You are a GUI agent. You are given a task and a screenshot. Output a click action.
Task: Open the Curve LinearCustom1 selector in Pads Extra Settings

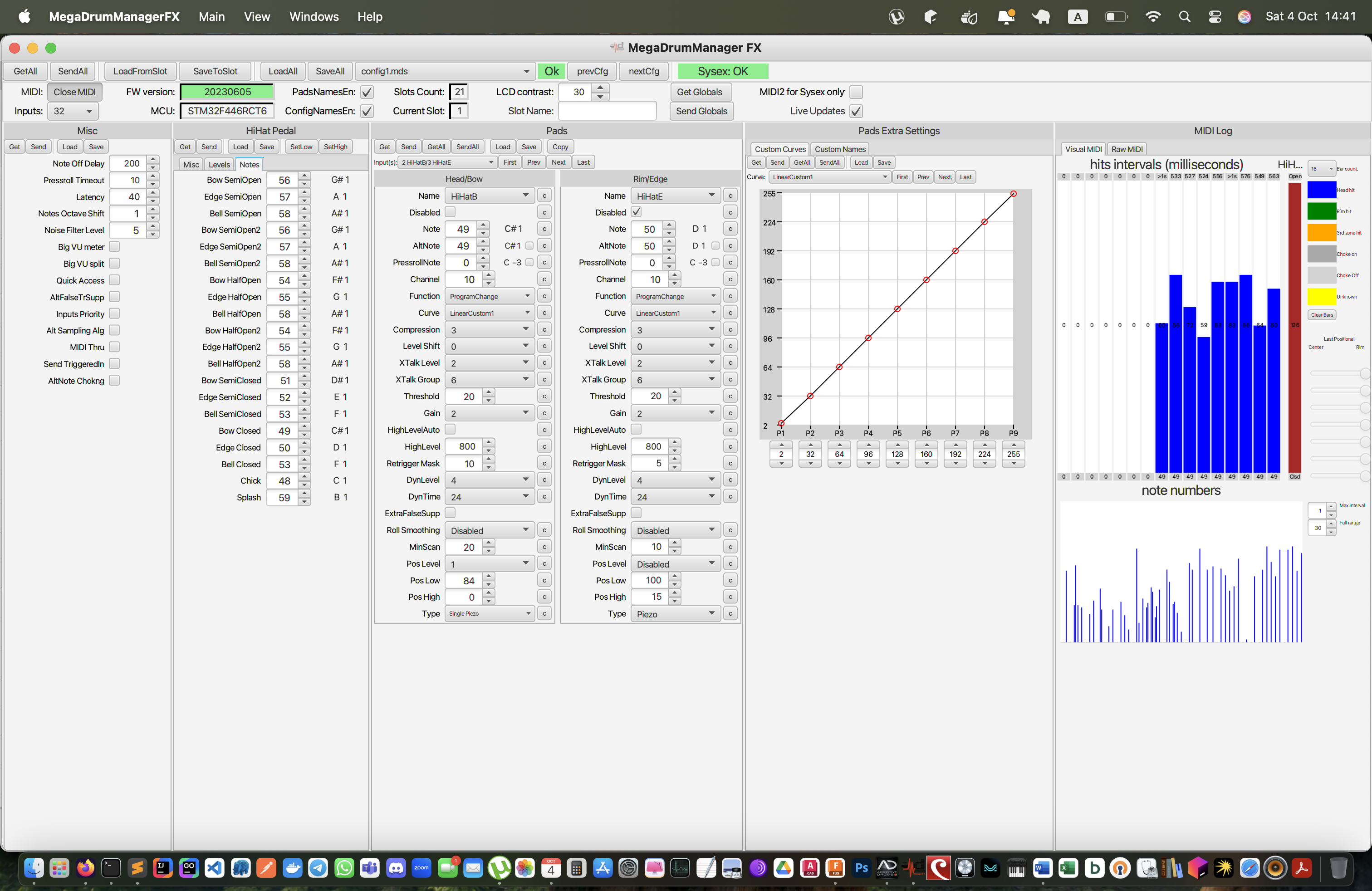click(829, 177)
